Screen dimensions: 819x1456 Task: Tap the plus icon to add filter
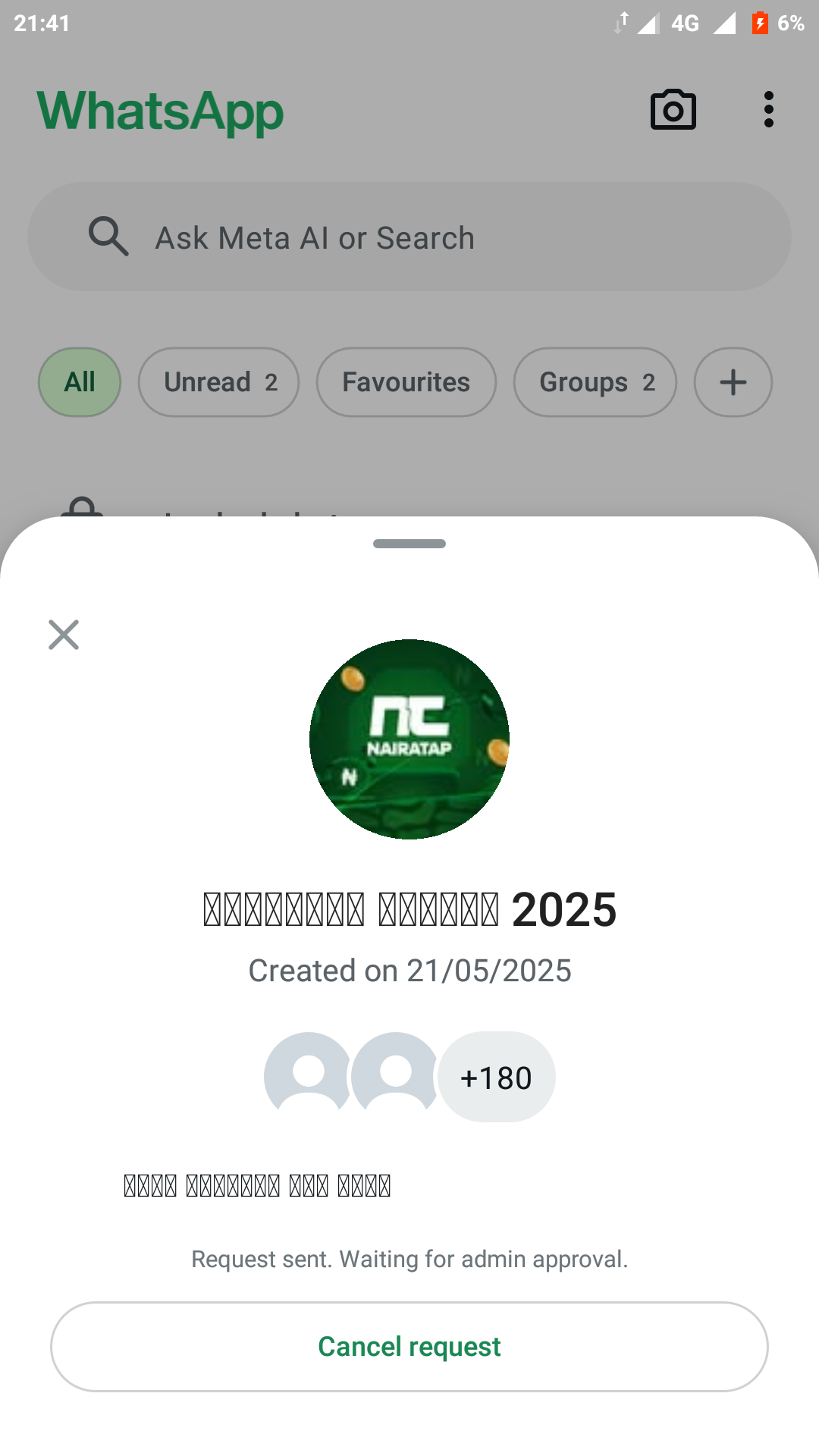coord(733,382)
